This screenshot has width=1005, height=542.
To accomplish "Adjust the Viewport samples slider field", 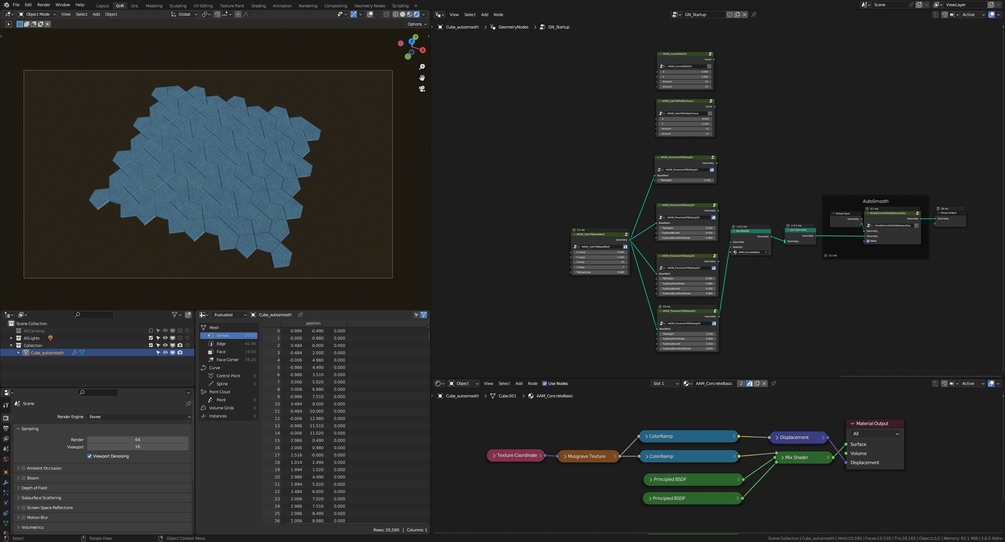I will (138, 447).
